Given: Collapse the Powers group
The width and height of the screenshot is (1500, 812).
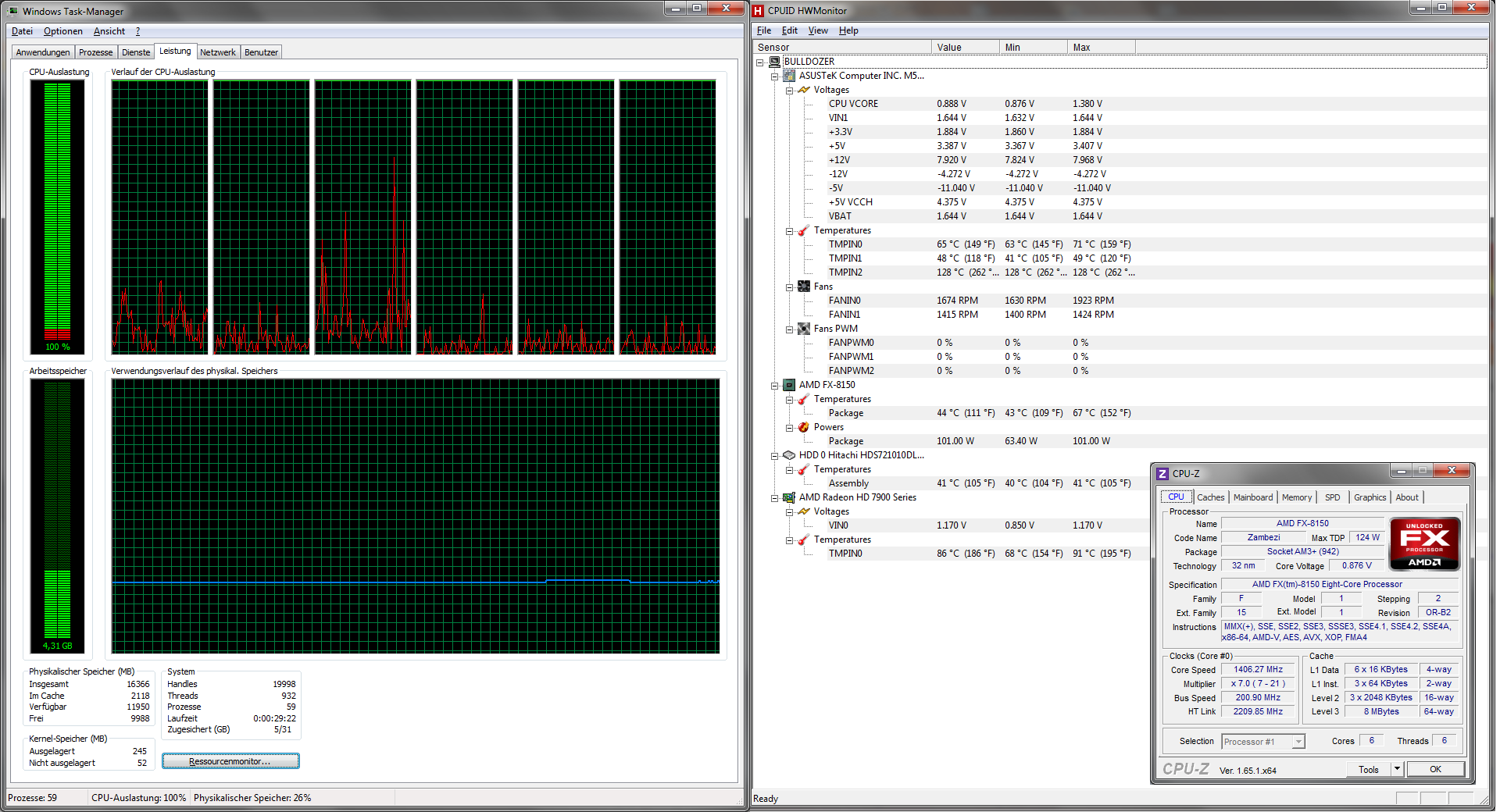Looking at the screenshot, I should 790,427.
